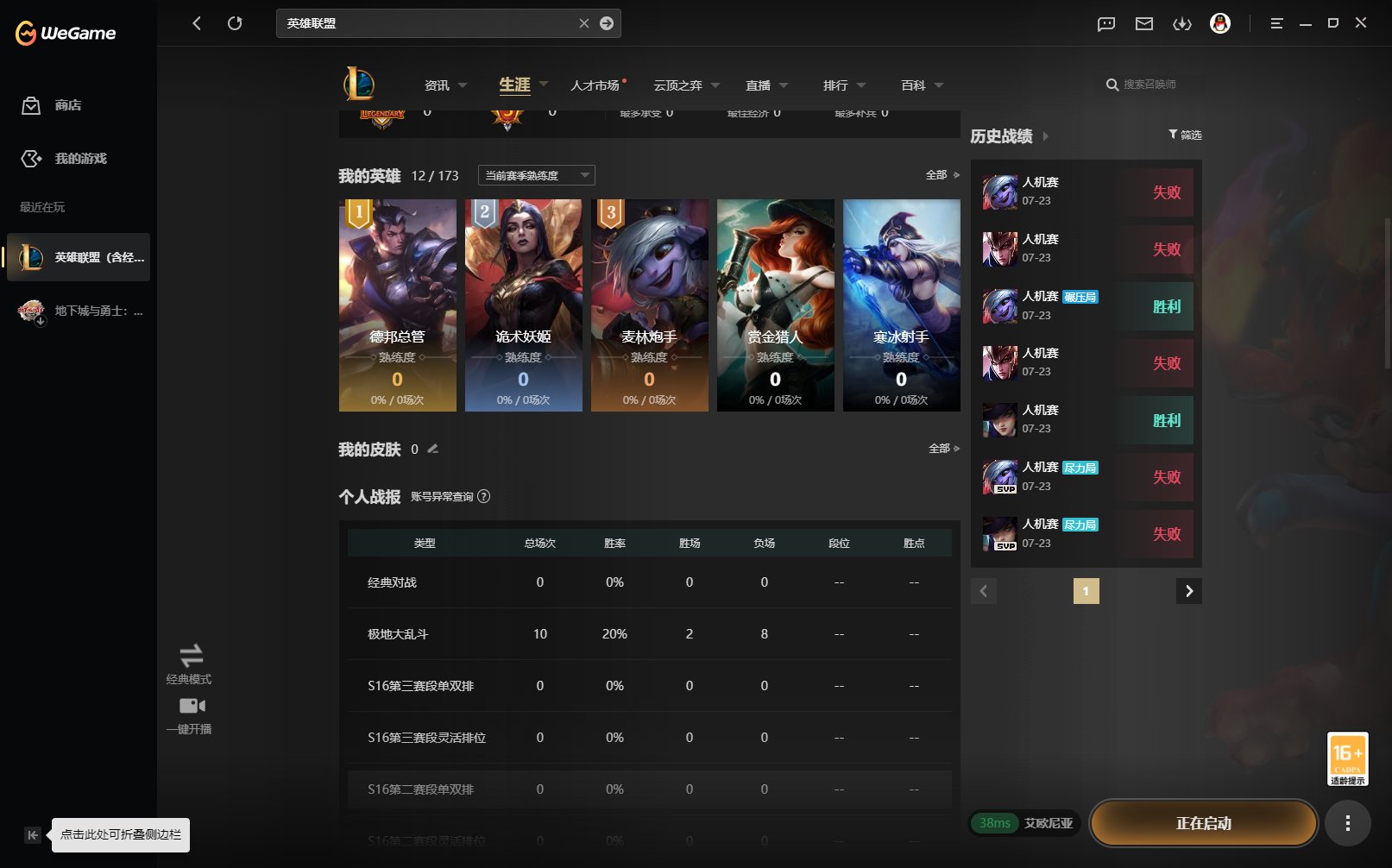Select the 德邦总管 hero card
Image resolution: width=1392 pixels, height=868 pixels.
click(398, 305)
